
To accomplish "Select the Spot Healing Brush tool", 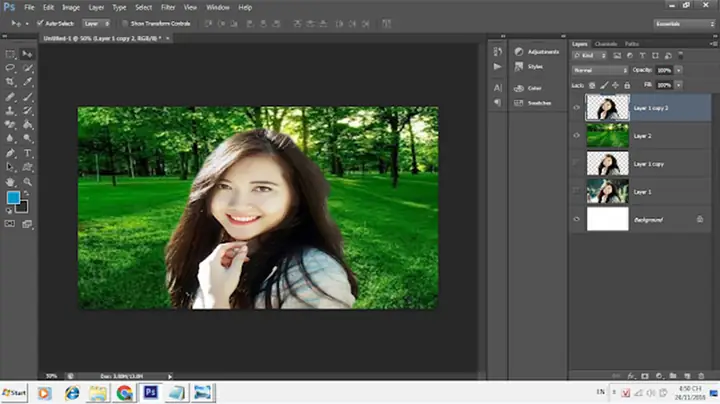I will click(x=10, y=96).
